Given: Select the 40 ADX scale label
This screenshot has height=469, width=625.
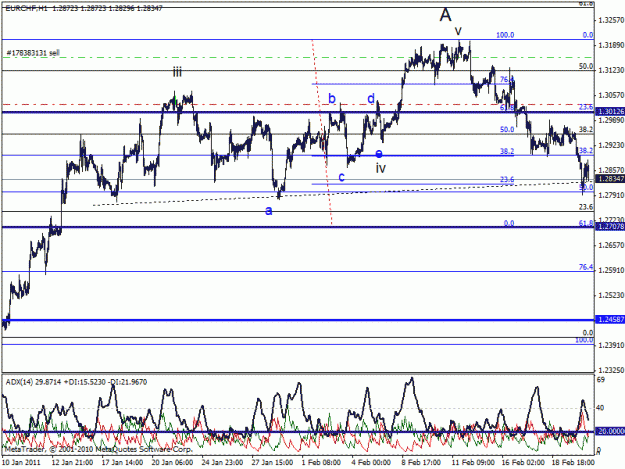Looking at the screenshot, I should 600,408.
